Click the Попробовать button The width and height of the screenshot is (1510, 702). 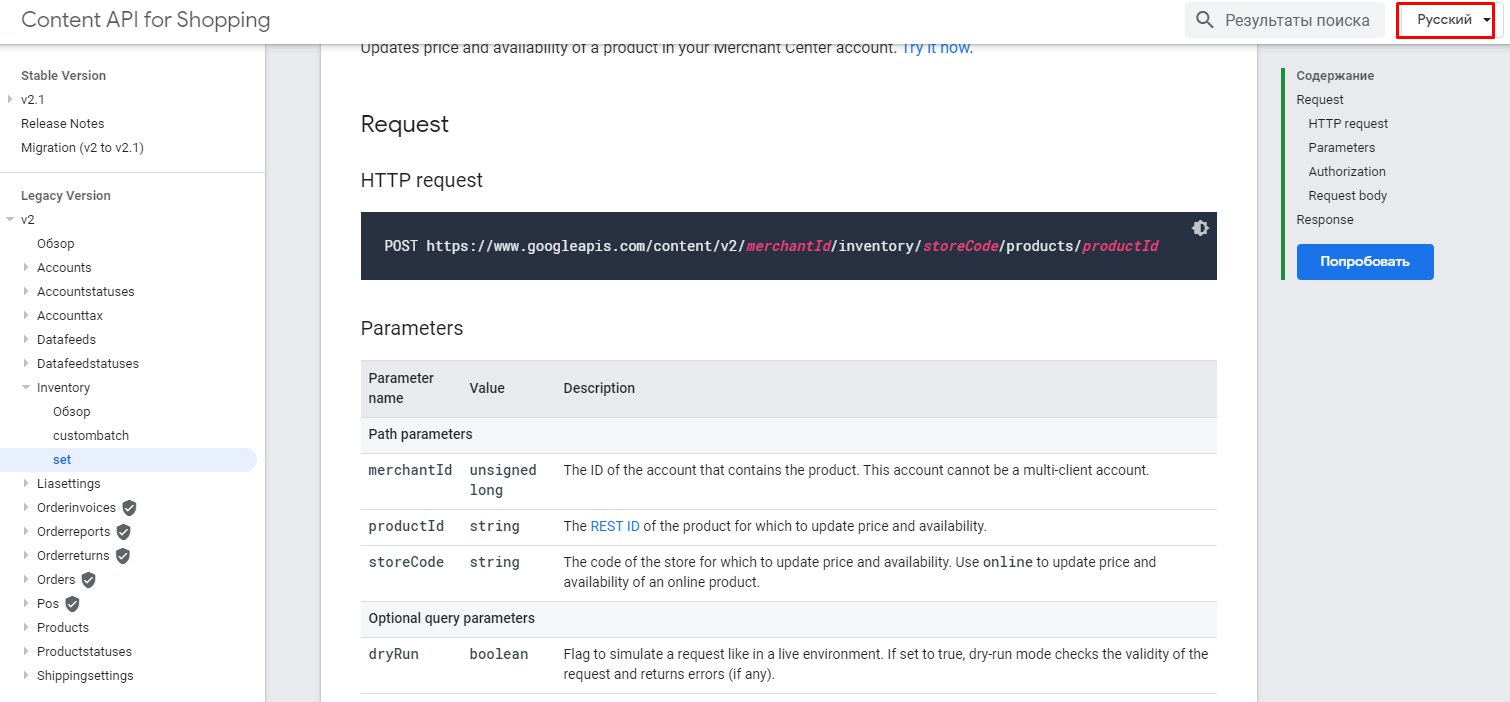tap(1365, 262)
